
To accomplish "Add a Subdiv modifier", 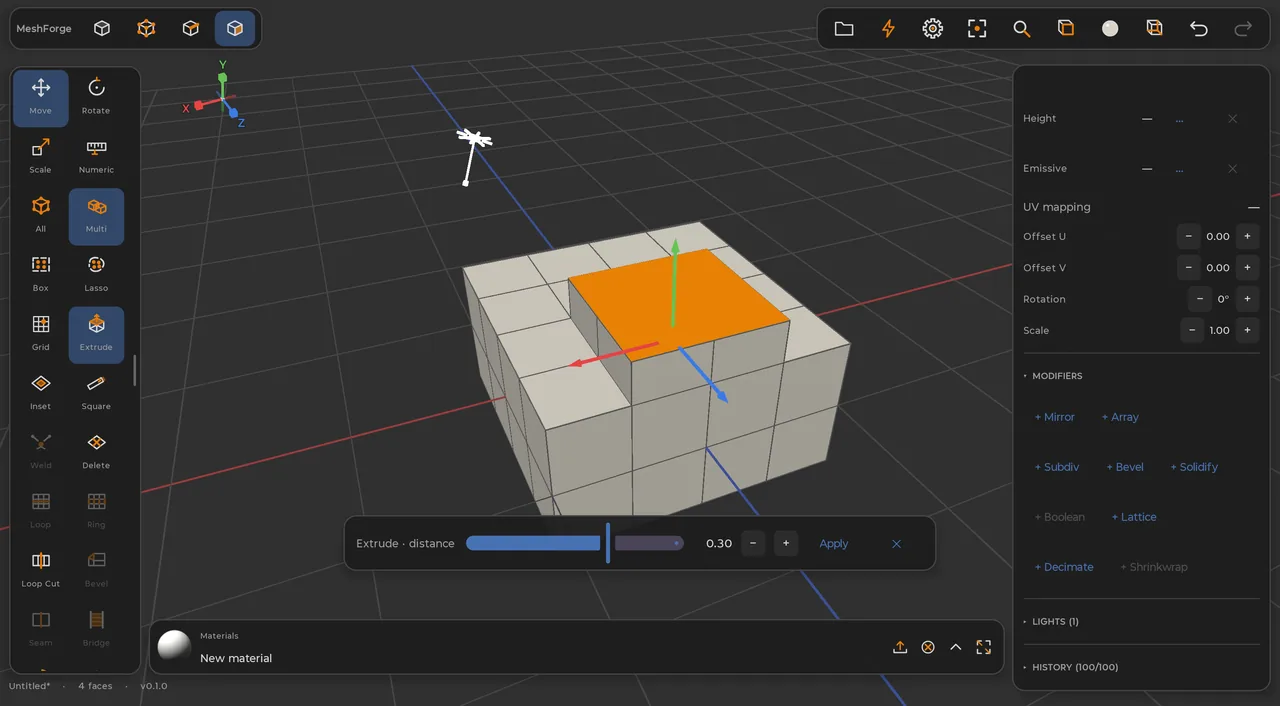I will pos(1057,467).
